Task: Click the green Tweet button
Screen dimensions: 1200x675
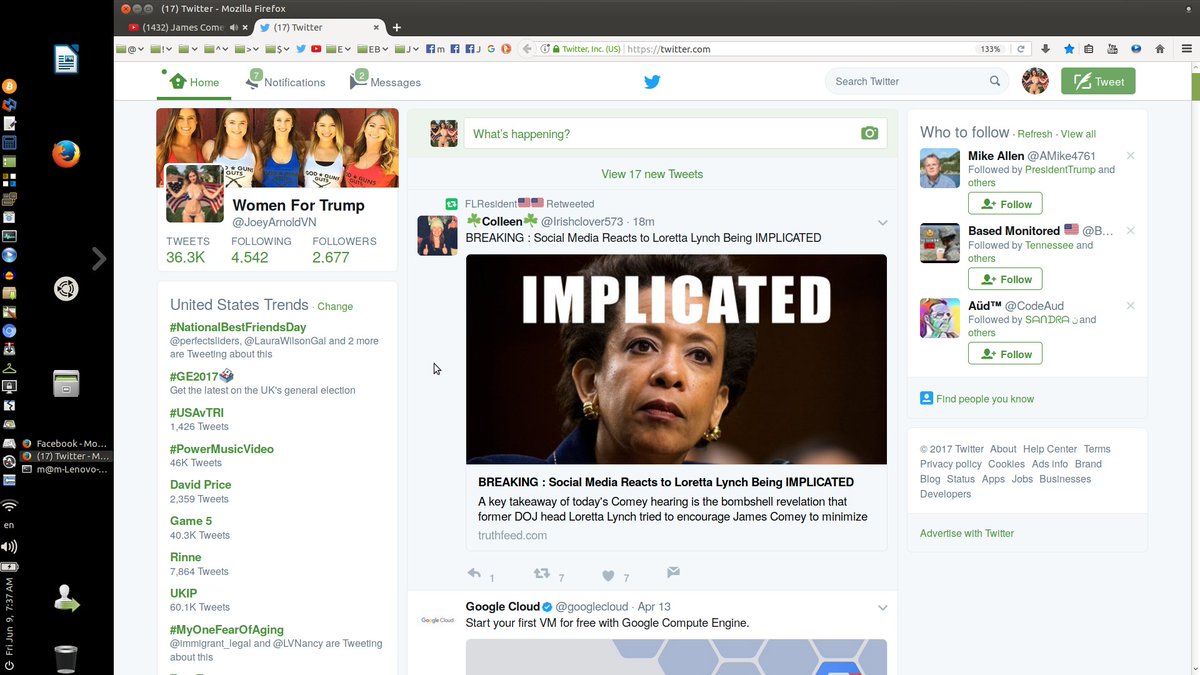Action: (1097, 81)
